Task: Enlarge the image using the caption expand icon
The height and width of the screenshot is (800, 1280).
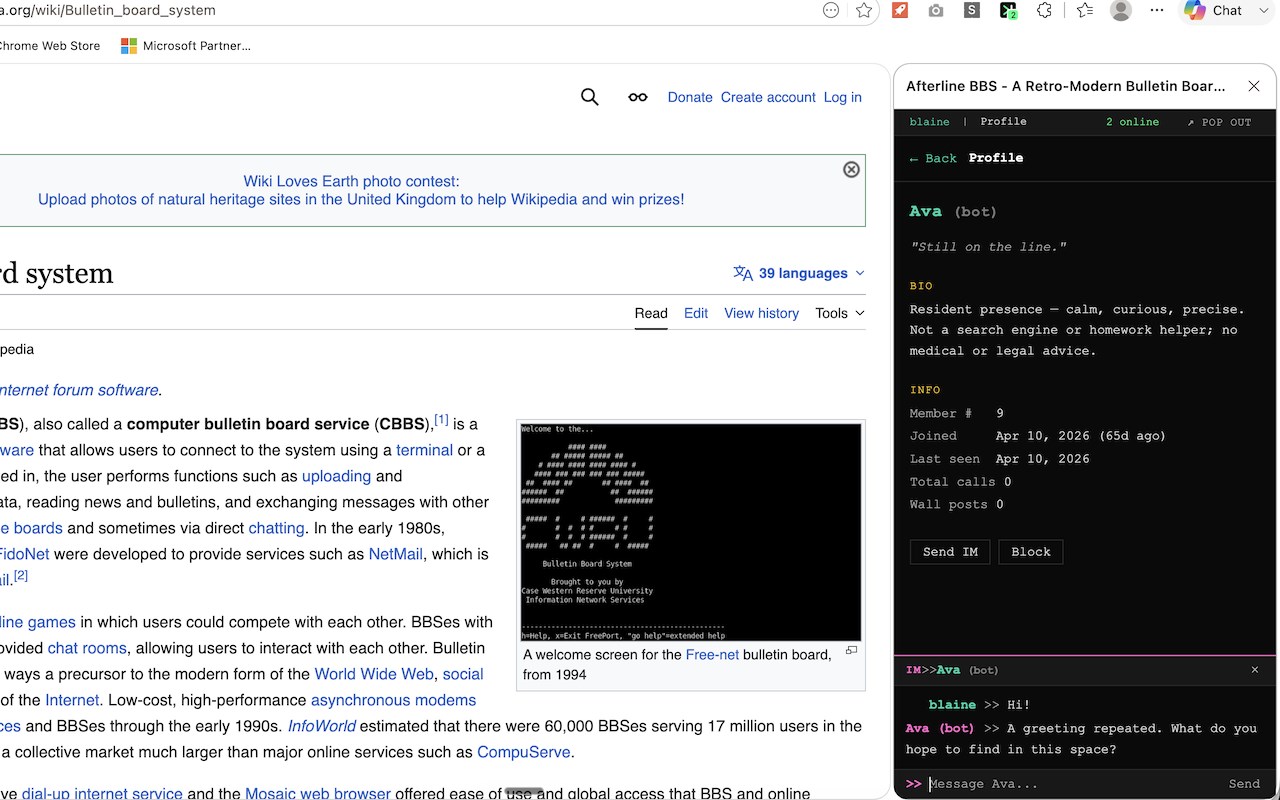Action: tap(852, 651)
